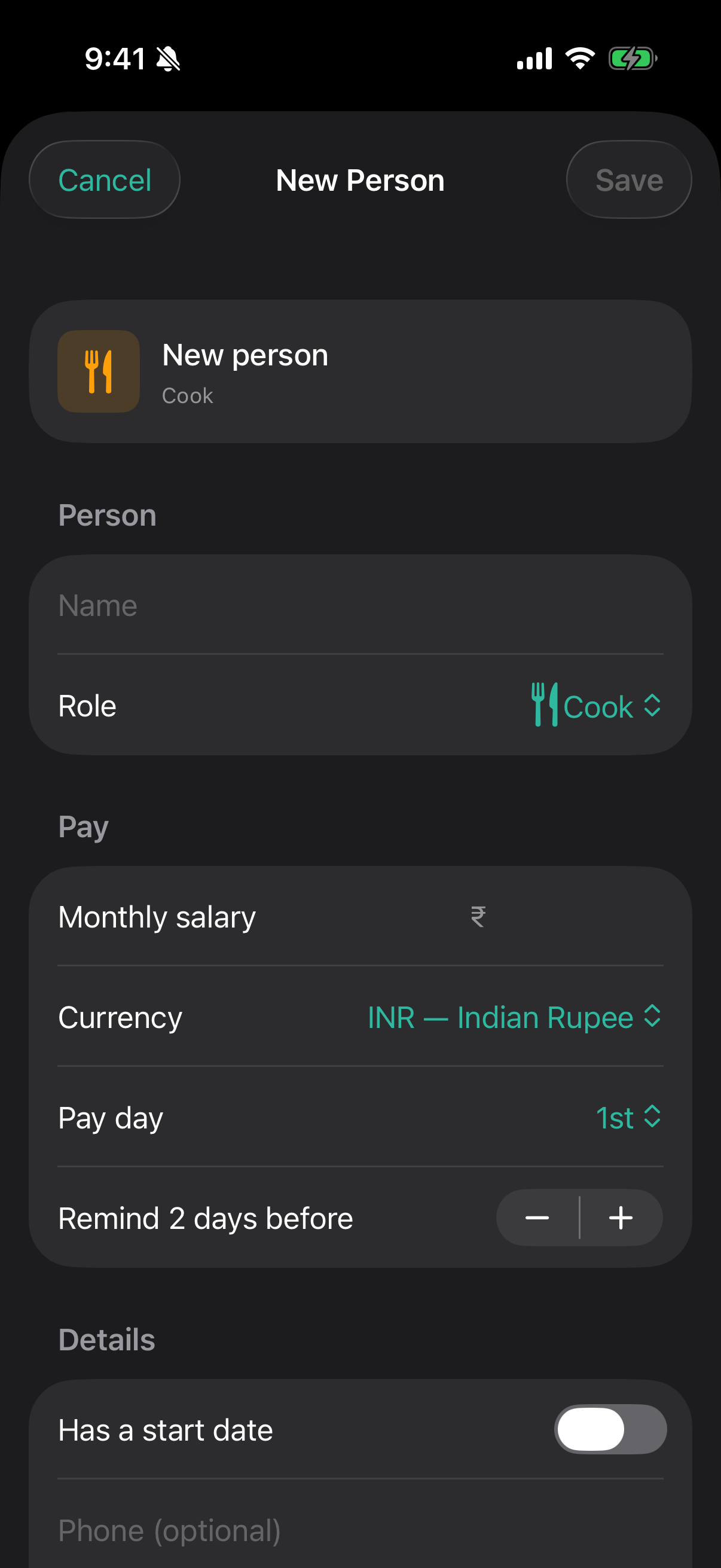Tap the orange fork and knife avatar icon

click(x=99, y=371)
